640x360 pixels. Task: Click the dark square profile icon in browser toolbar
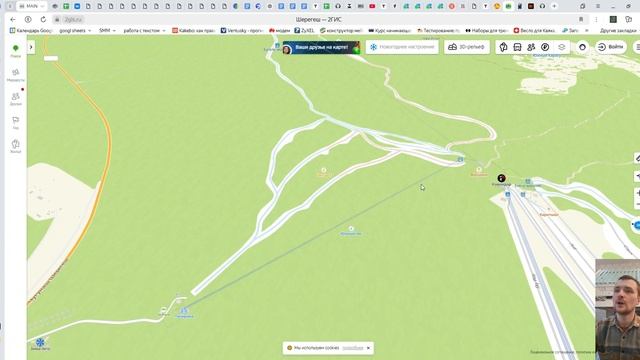click(x=613, y=20)
